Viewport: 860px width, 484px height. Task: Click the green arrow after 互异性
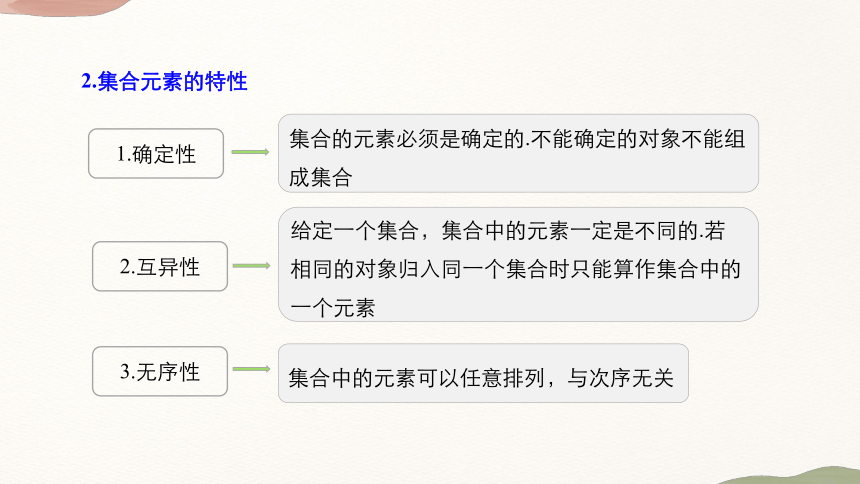click(x=252, y=266)
